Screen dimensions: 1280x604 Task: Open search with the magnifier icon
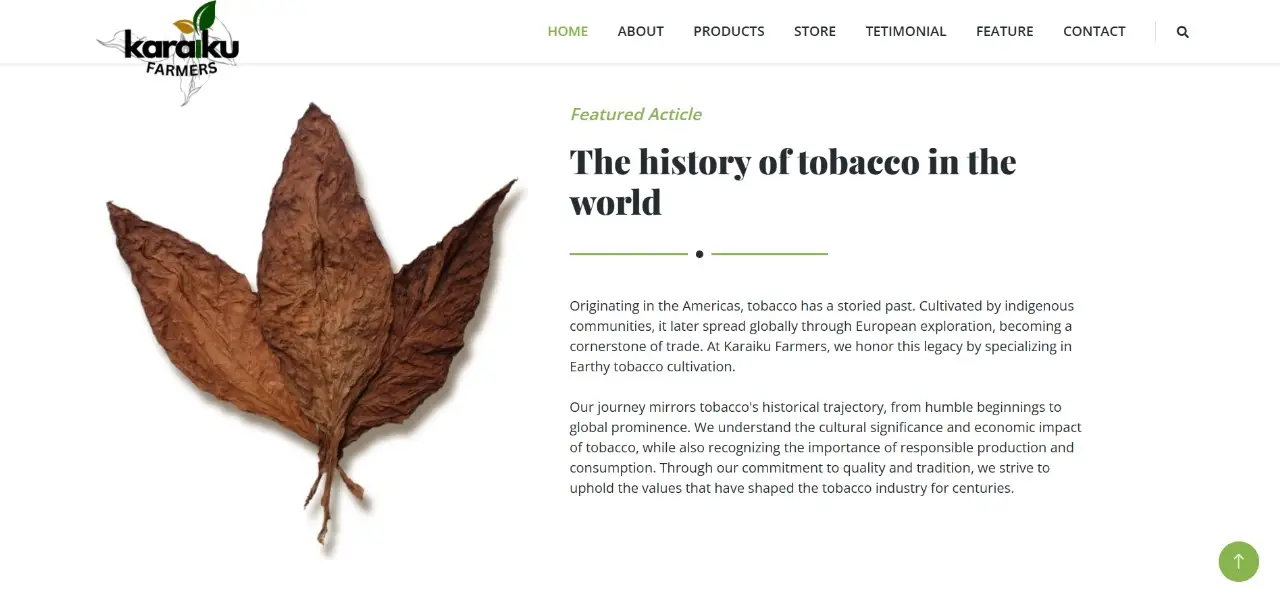[x=1183, y=32]
